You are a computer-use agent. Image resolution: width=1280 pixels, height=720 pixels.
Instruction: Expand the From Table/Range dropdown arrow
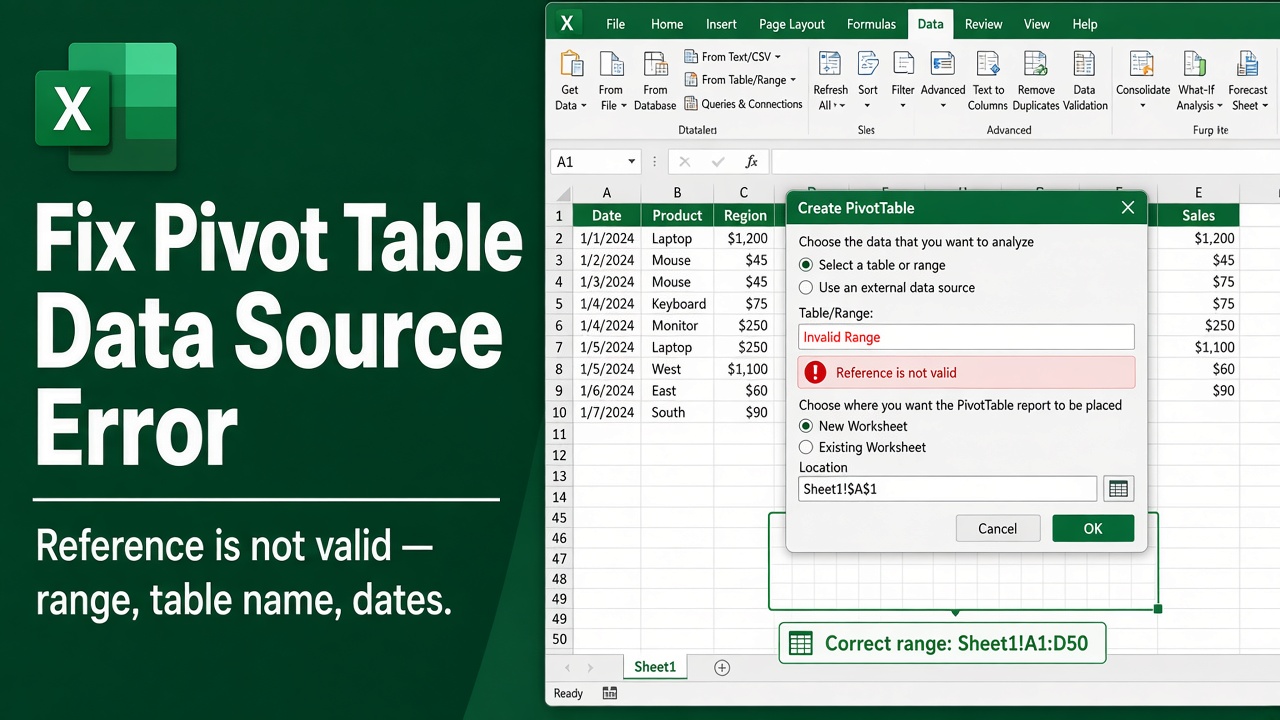[793, 80]
